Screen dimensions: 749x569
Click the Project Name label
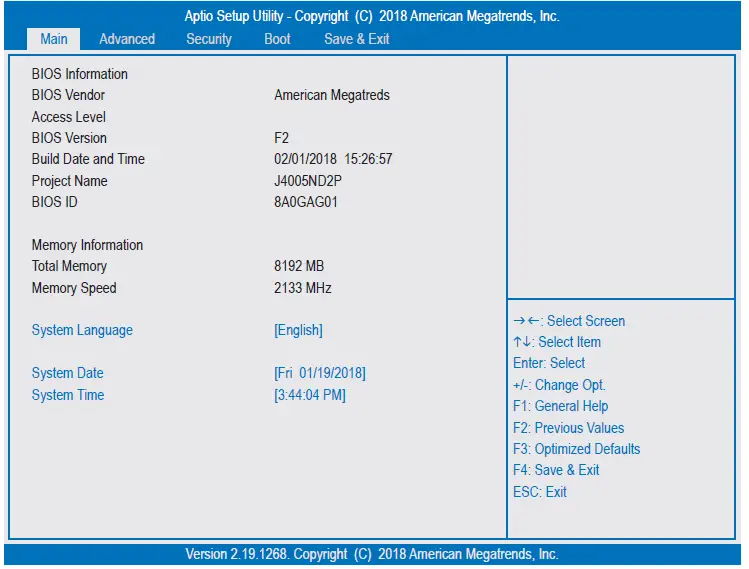pyautogui.click(x=70, y=181)
